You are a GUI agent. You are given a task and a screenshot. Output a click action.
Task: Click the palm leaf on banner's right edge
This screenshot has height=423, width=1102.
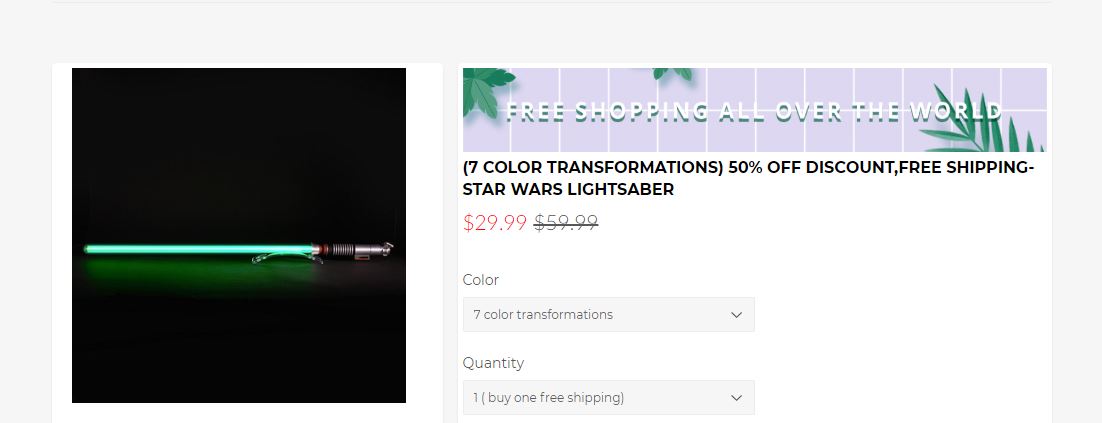(x=984, y=121)
